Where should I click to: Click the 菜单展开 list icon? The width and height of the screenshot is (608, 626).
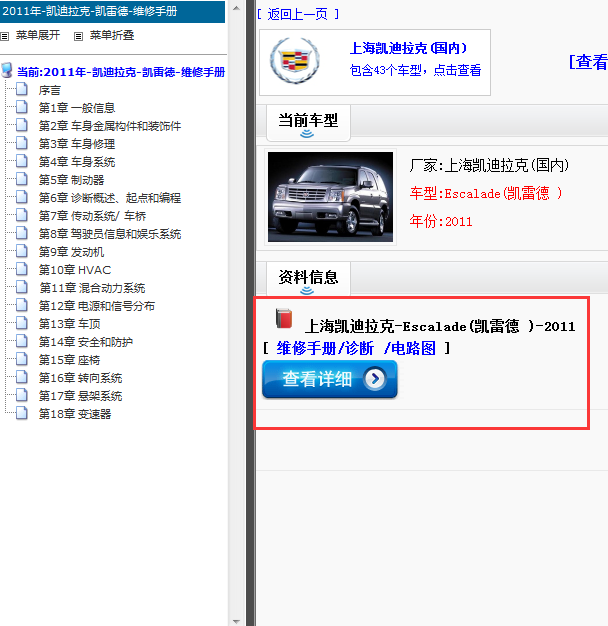coord(4,36)
